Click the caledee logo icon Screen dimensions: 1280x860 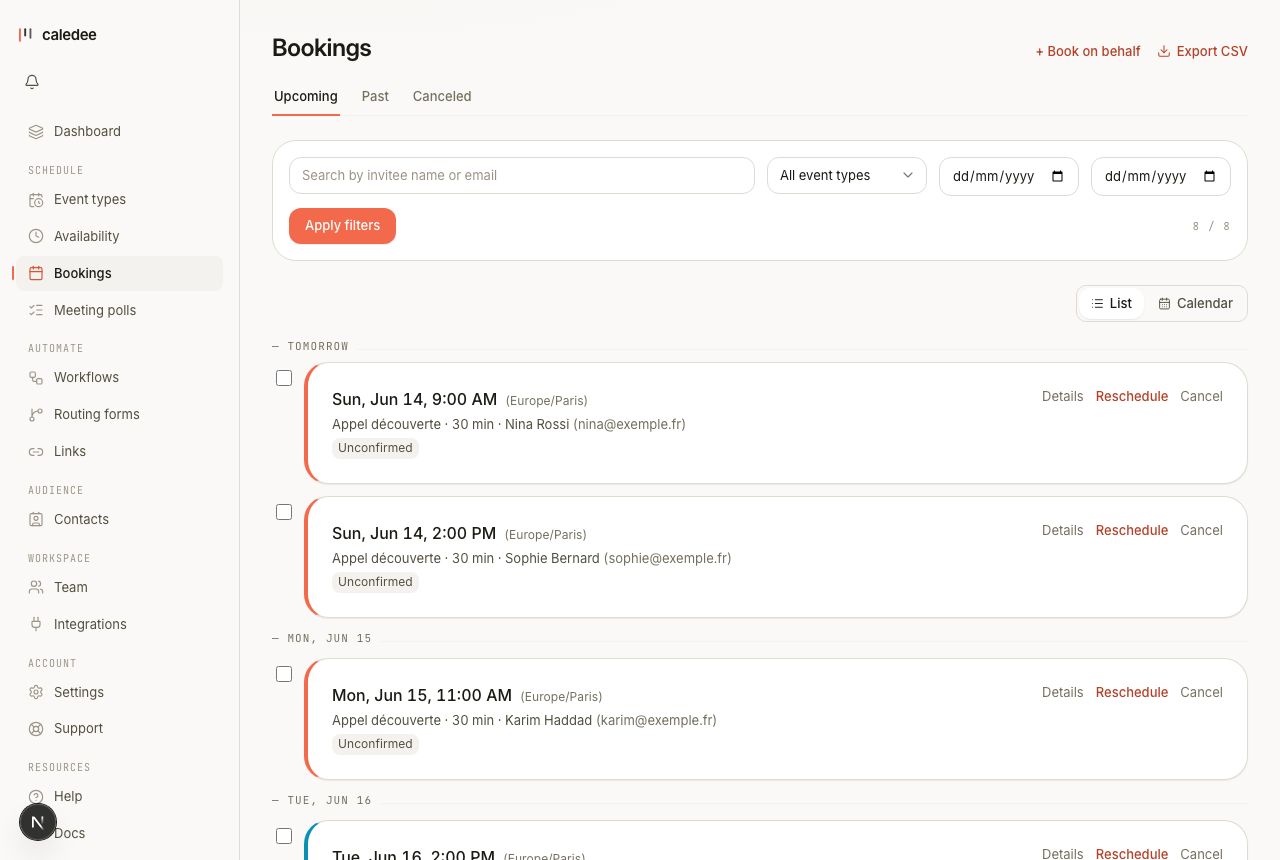click(25, 34)
